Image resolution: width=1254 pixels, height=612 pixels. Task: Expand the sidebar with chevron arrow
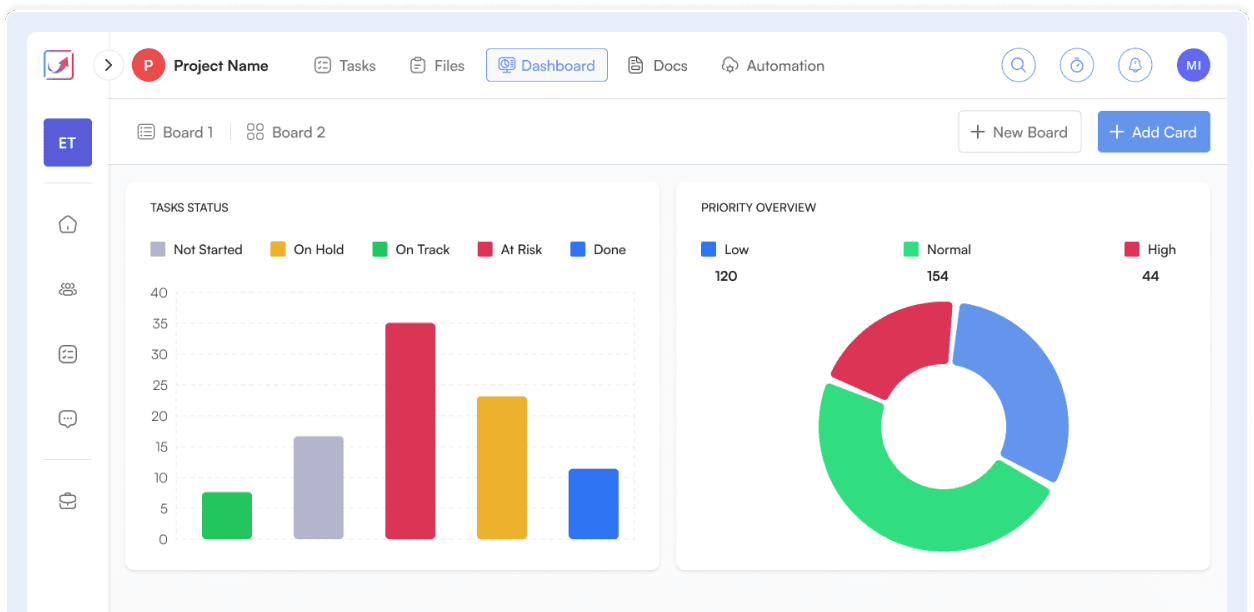108,66
